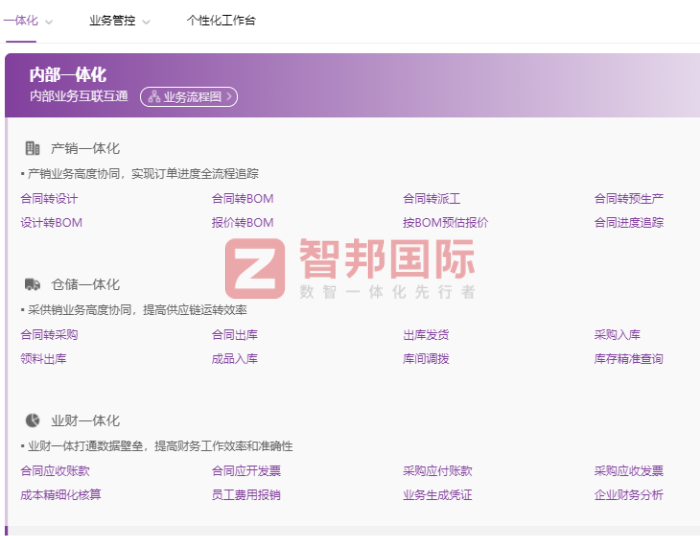Click the flowchart icon in 业务流程图 button
The image size is (700, 536).
[154, 97]
